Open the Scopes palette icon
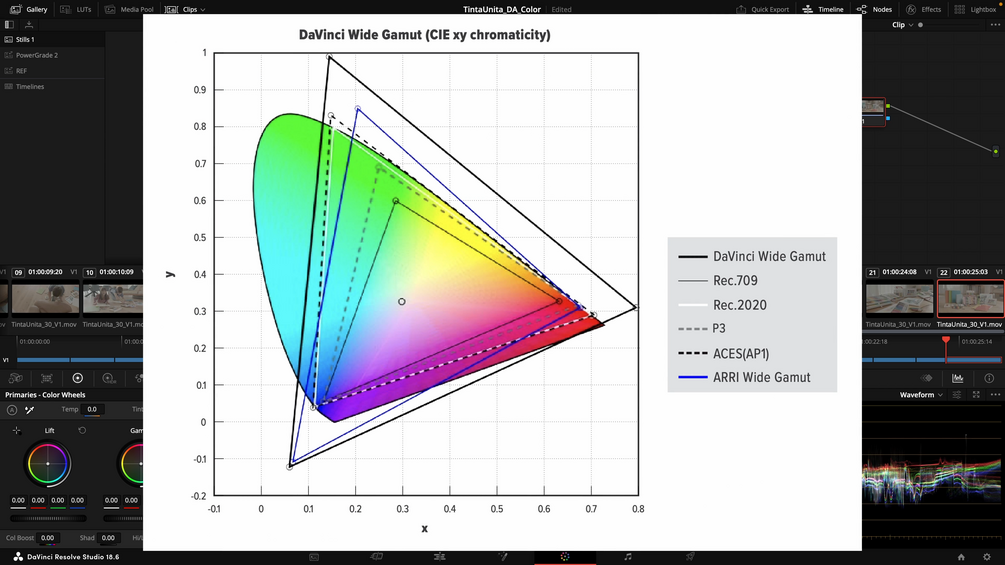 [x=958, y=378]
